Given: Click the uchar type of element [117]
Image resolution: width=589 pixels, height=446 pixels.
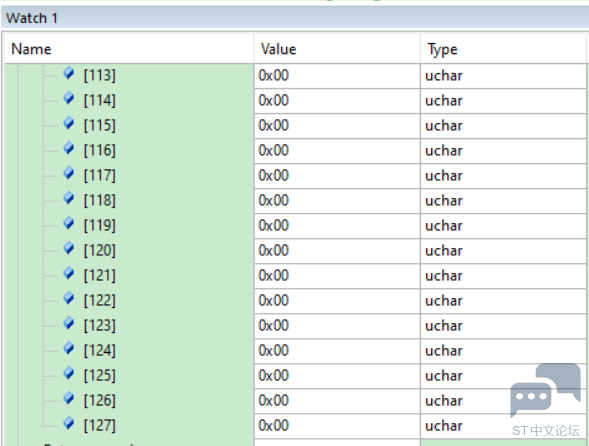Looking at the screenshot, I should click(x=444, y=175).
